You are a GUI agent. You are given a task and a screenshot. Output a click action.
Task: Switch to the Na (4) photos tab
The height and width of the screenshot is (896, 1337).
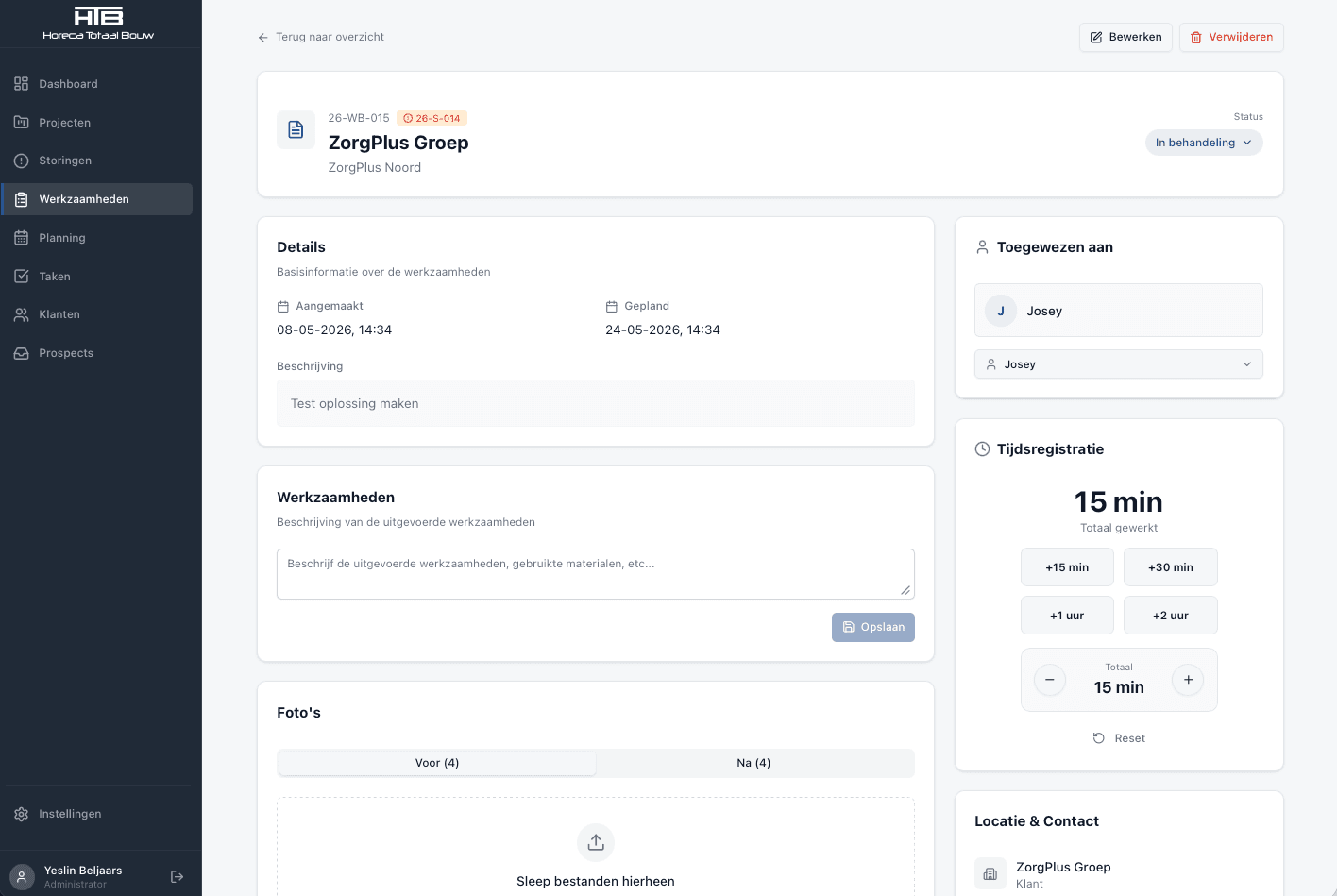[x=753, y=763]
